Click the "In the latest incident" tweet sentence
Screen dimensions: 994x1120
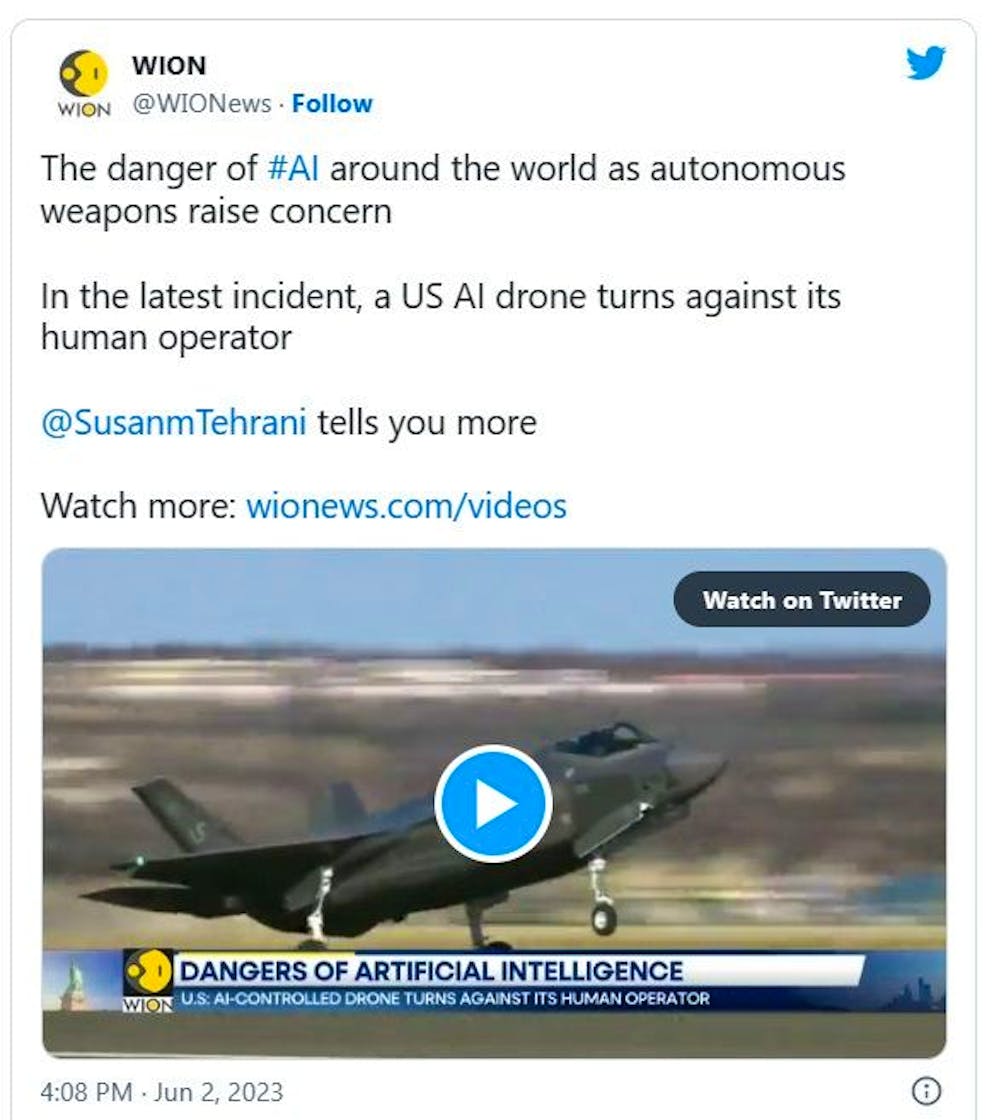point(440,316)
